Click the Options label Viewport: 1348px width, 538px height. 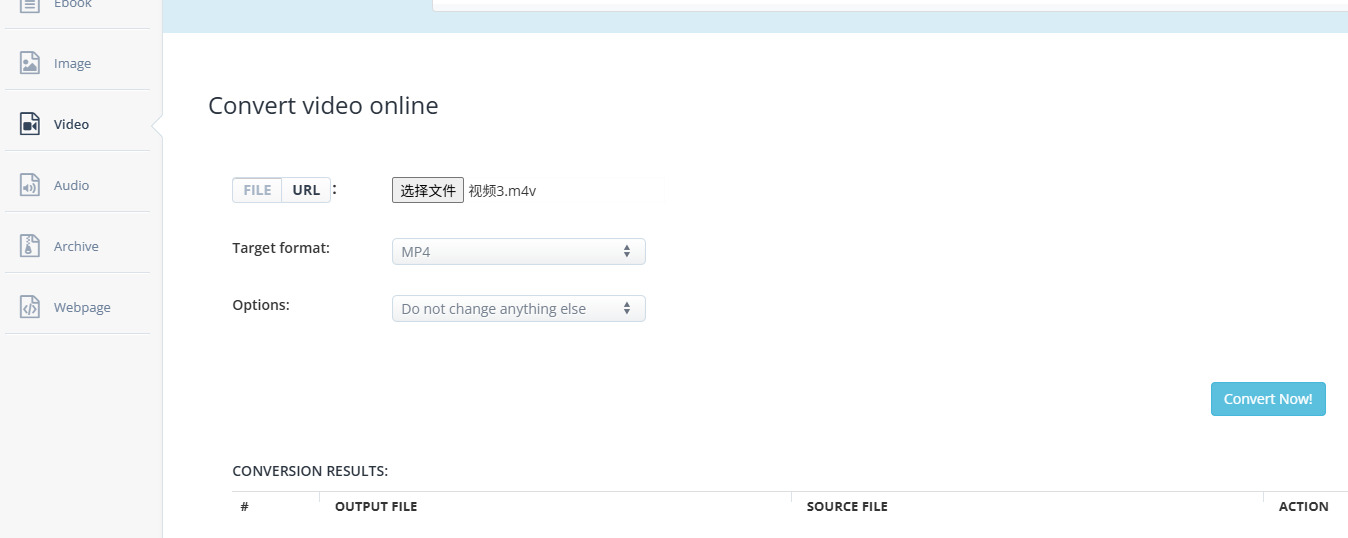(261, 305)
